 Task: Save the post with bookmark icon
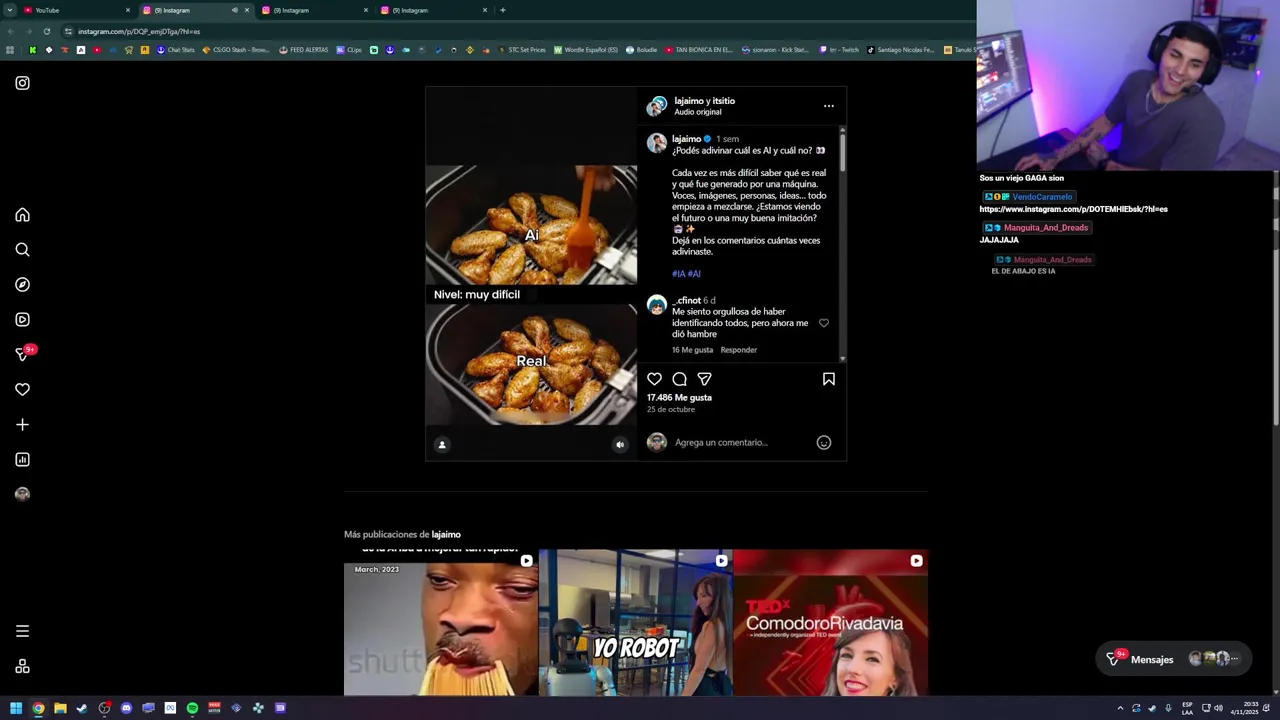click(x=828, y=379)
